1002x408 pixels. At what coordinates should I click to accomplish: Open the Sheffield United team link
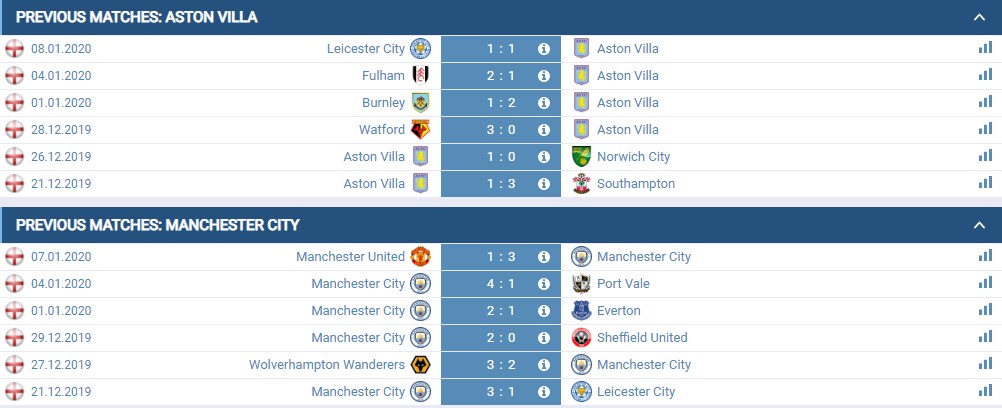pyautogui.click(x=642, y=338)
